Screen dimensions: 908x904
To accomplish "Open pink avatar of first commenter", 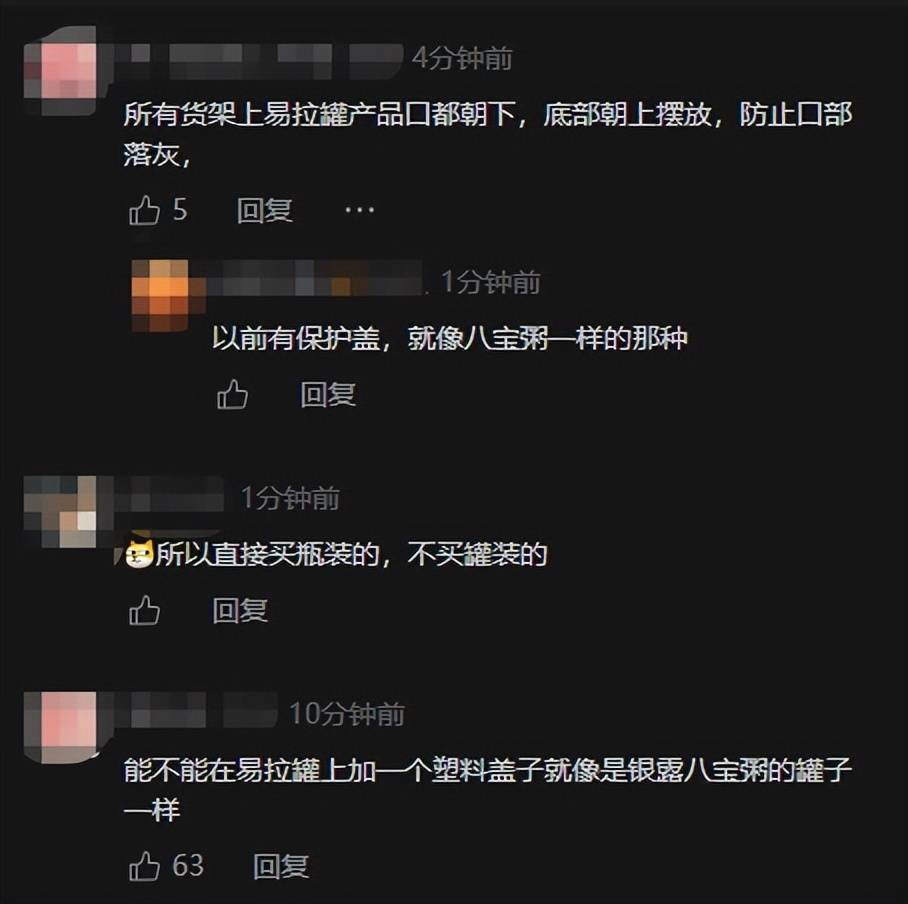I will coord(60,71).
